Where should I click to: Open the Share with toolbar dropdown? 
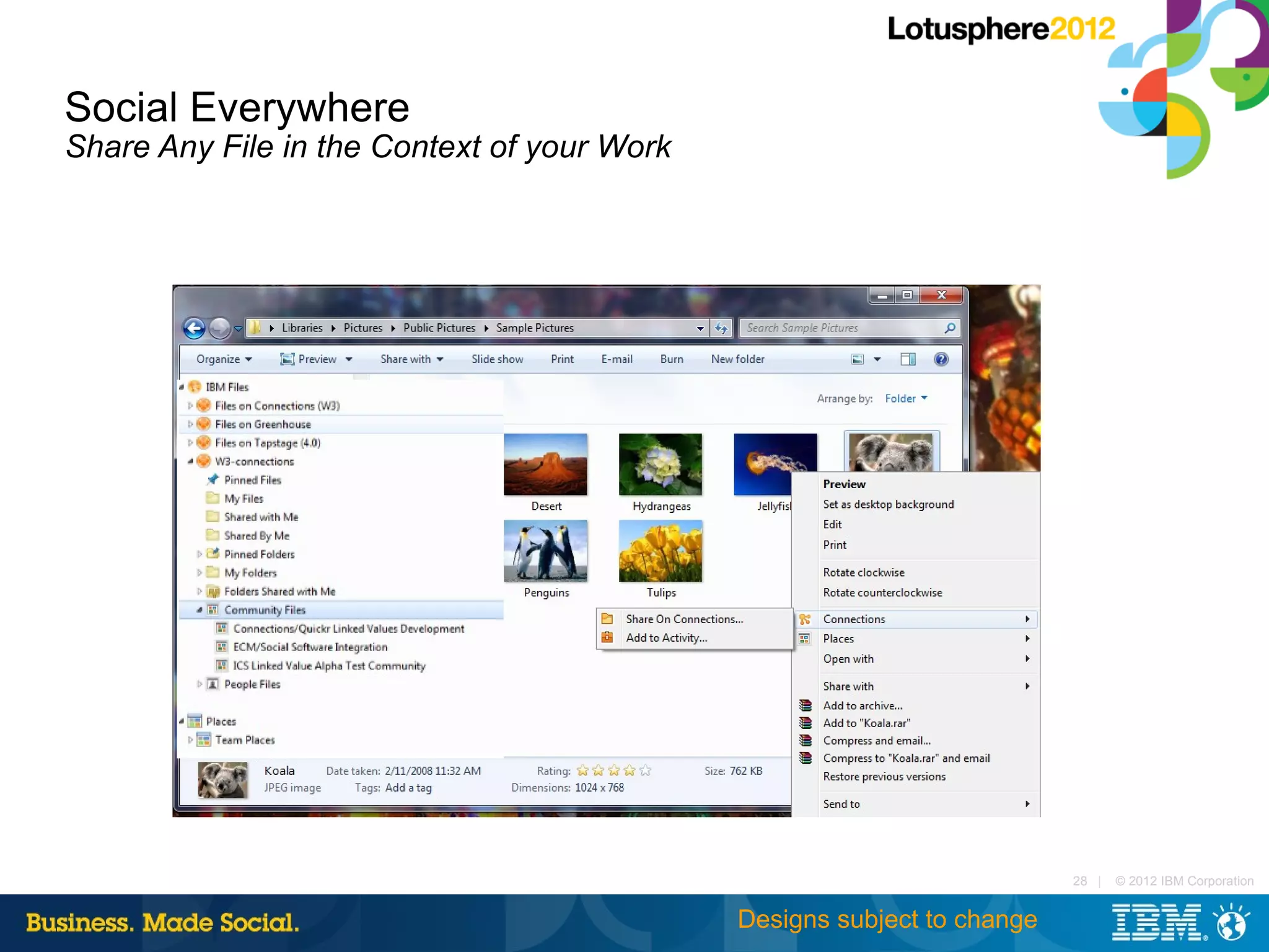click(412, 359)
